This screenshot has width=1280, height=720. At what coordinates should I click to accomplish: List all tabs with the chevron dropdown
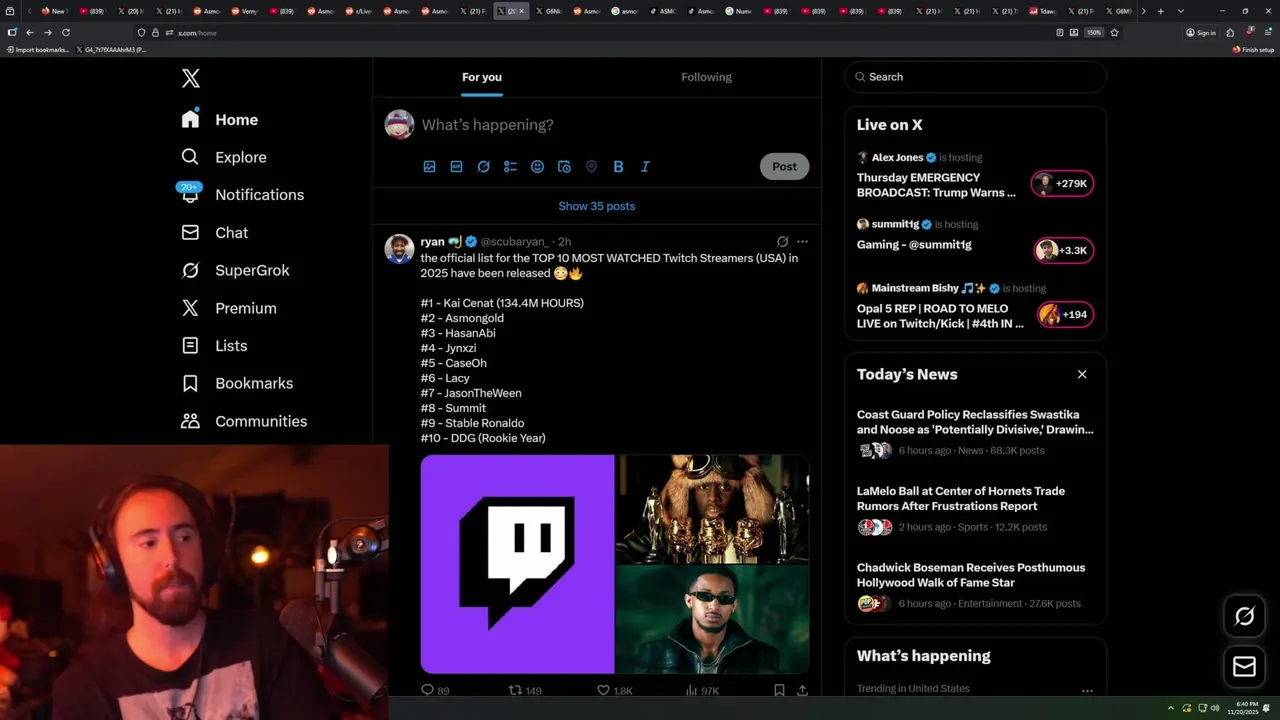tap(1181, 11)
